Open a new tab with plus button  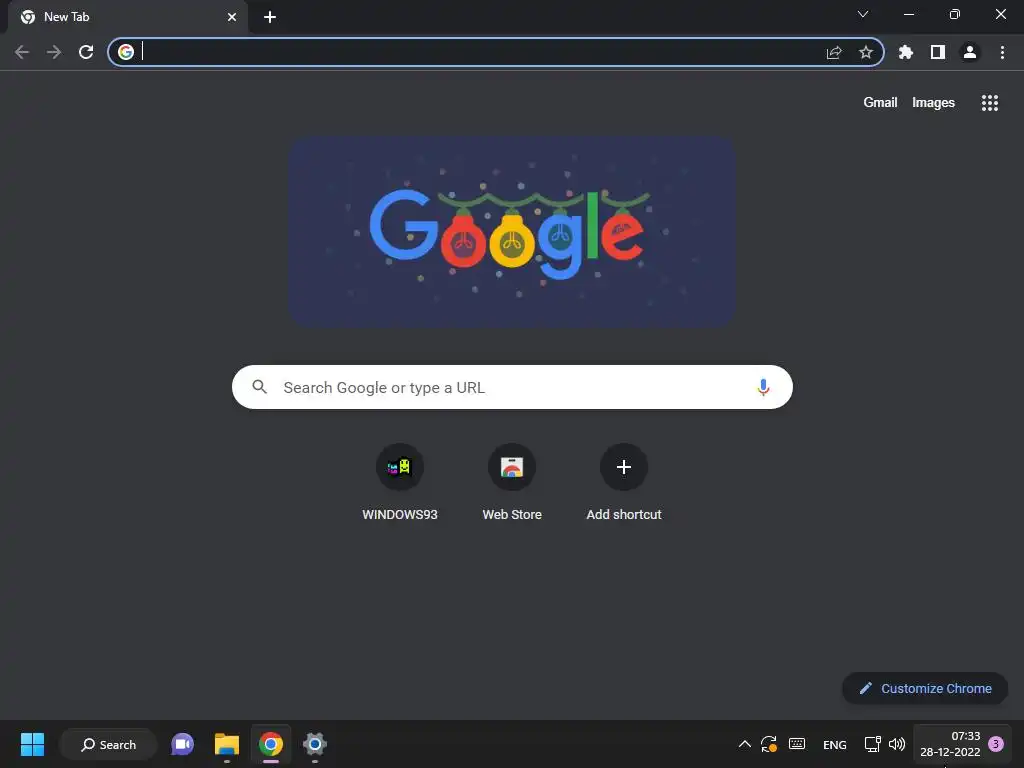(270, 17)
